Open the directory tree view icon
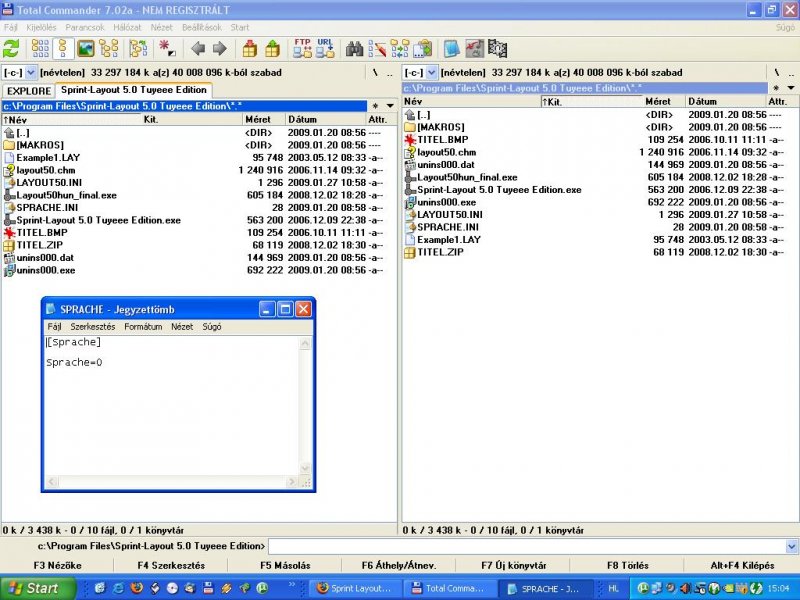This screenshot has height=600, width=800. (x=109, y=49)
